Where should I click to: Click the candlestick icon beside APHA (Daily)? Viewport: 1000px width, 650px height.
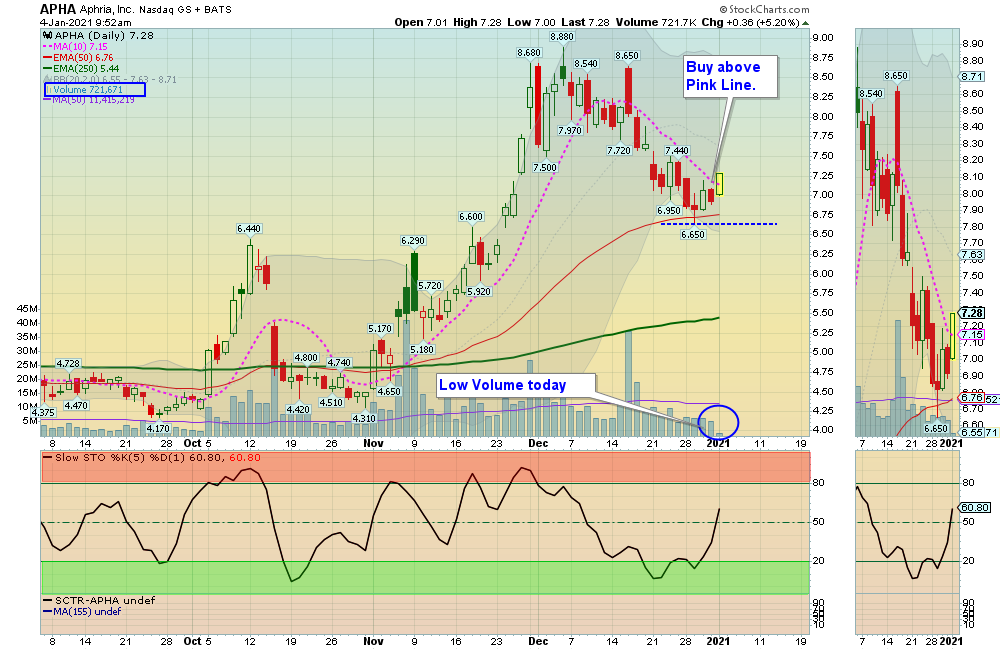[x=46, y=35]
